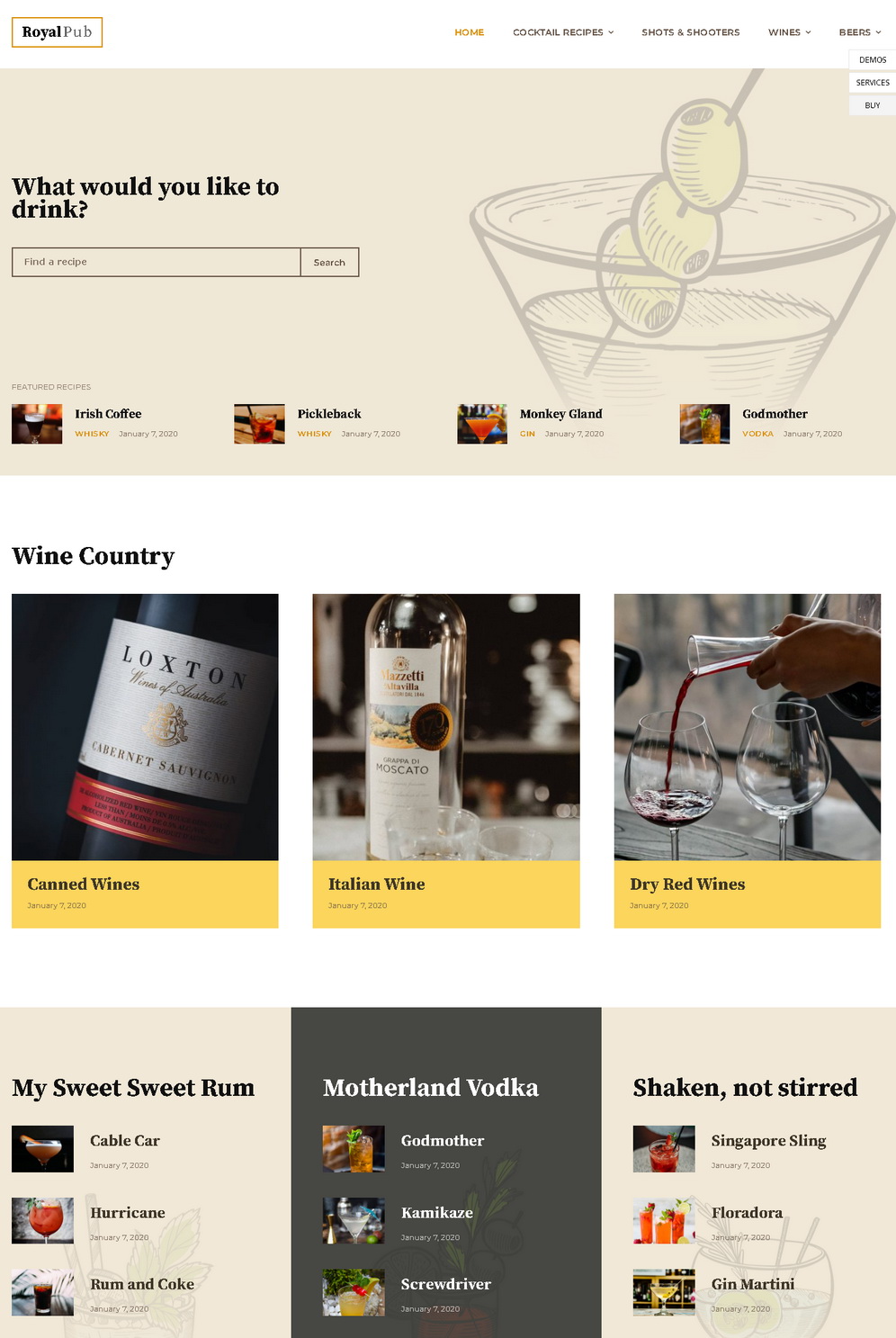Open the Canned Wines bottle image
Image resolution: width=896 pixels, height=1338 pixels.
[x=145, y=727]
